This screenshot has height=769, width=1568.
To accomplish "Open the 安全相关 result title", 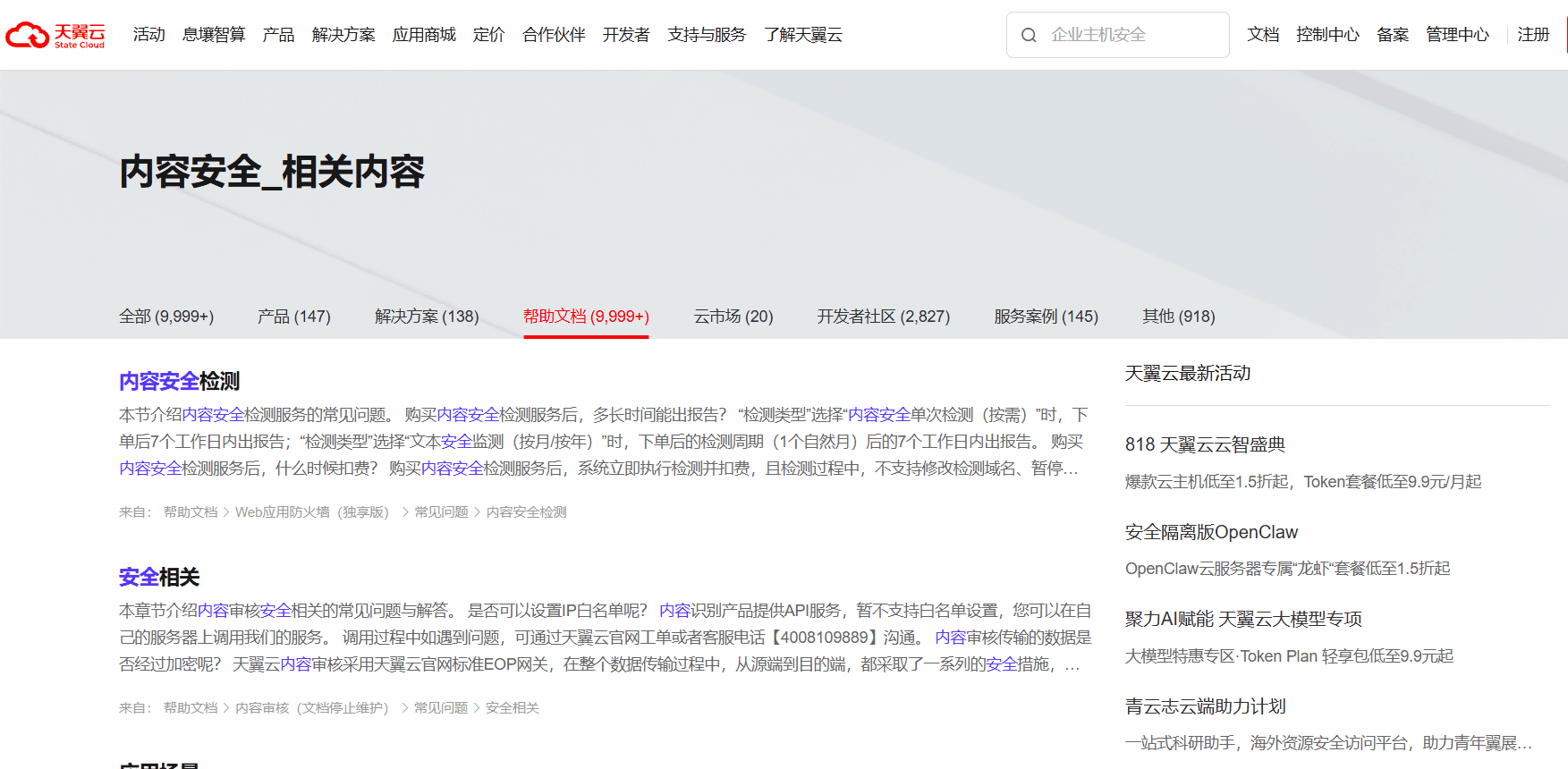I will pos(159,578).
